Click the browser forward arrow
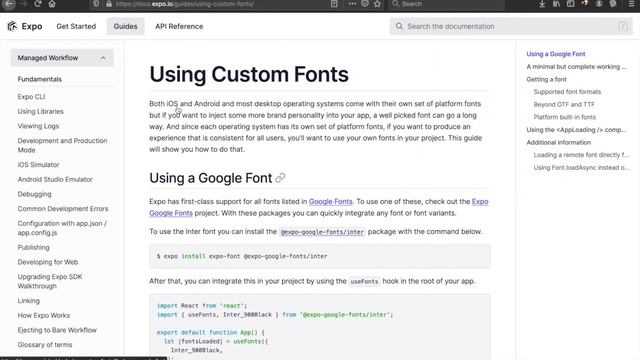The height and width of the screenshot is (360, 640). coord(23,4)
